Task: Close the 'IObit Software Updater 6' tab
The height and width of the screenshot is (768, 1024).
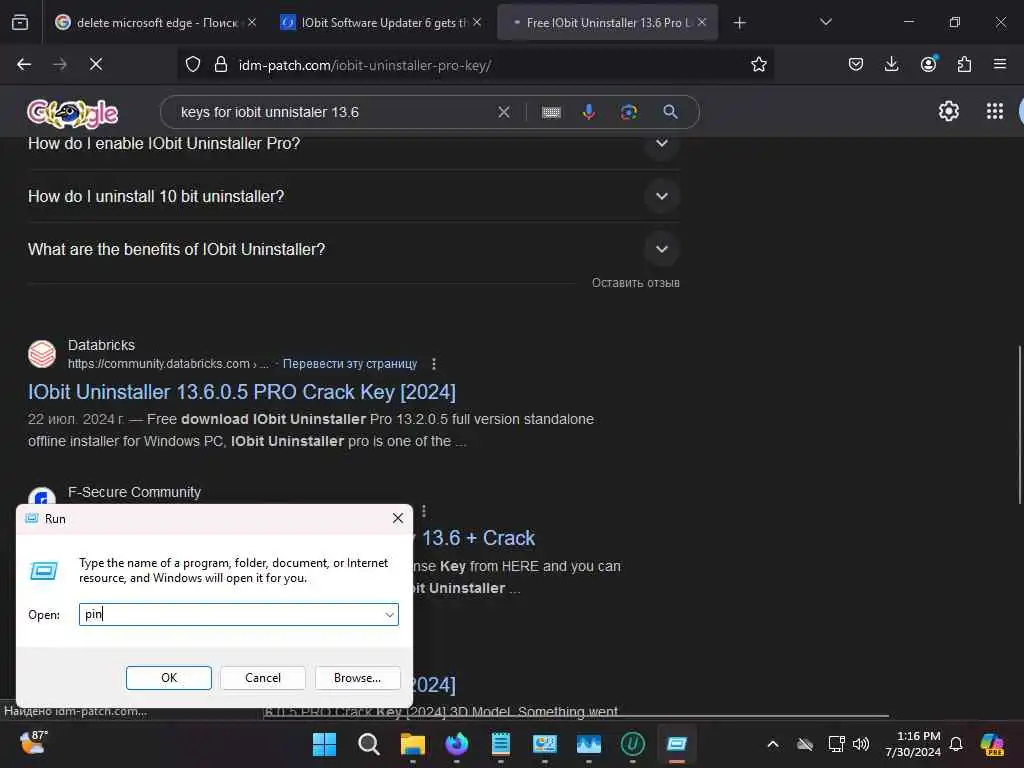Action: pyautogui.click(x=477, y=22)
